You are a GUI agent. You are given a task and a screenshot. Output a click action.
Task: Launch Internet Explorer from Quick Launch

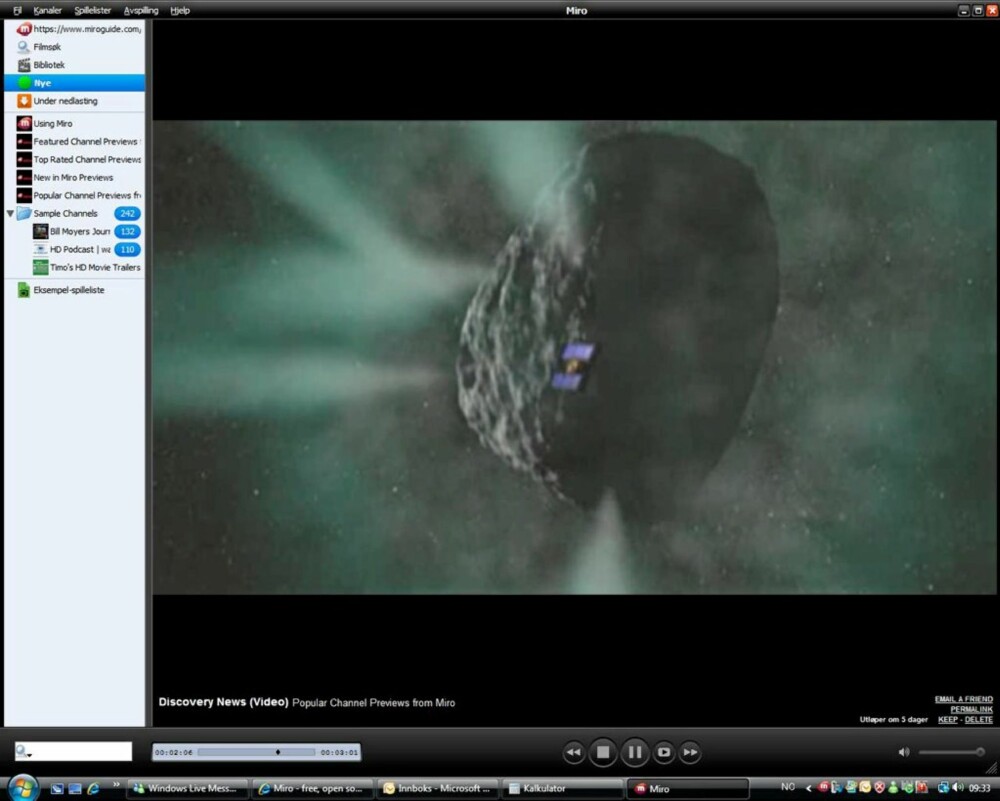tap(93, 789)
